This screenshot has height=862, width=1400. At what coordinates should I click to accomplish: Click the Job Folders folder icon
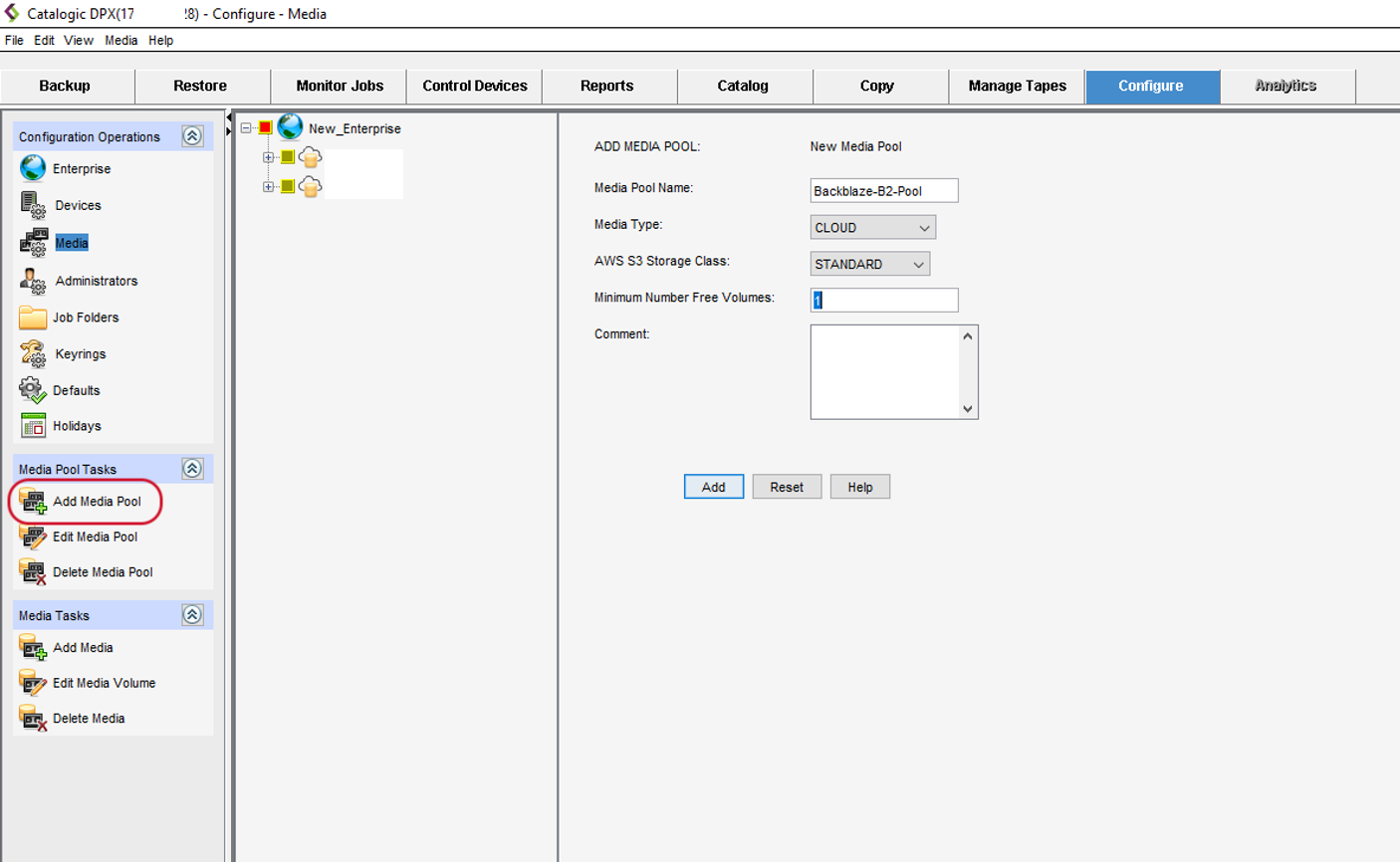click(33, 318)
